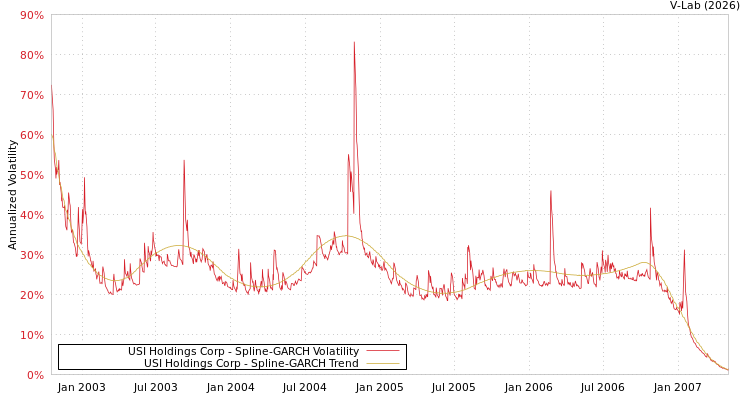The height and width of the screenshot is (400, 750).
Task: Click the Jan 2005 x-axis label
Action: pos(380,387)
